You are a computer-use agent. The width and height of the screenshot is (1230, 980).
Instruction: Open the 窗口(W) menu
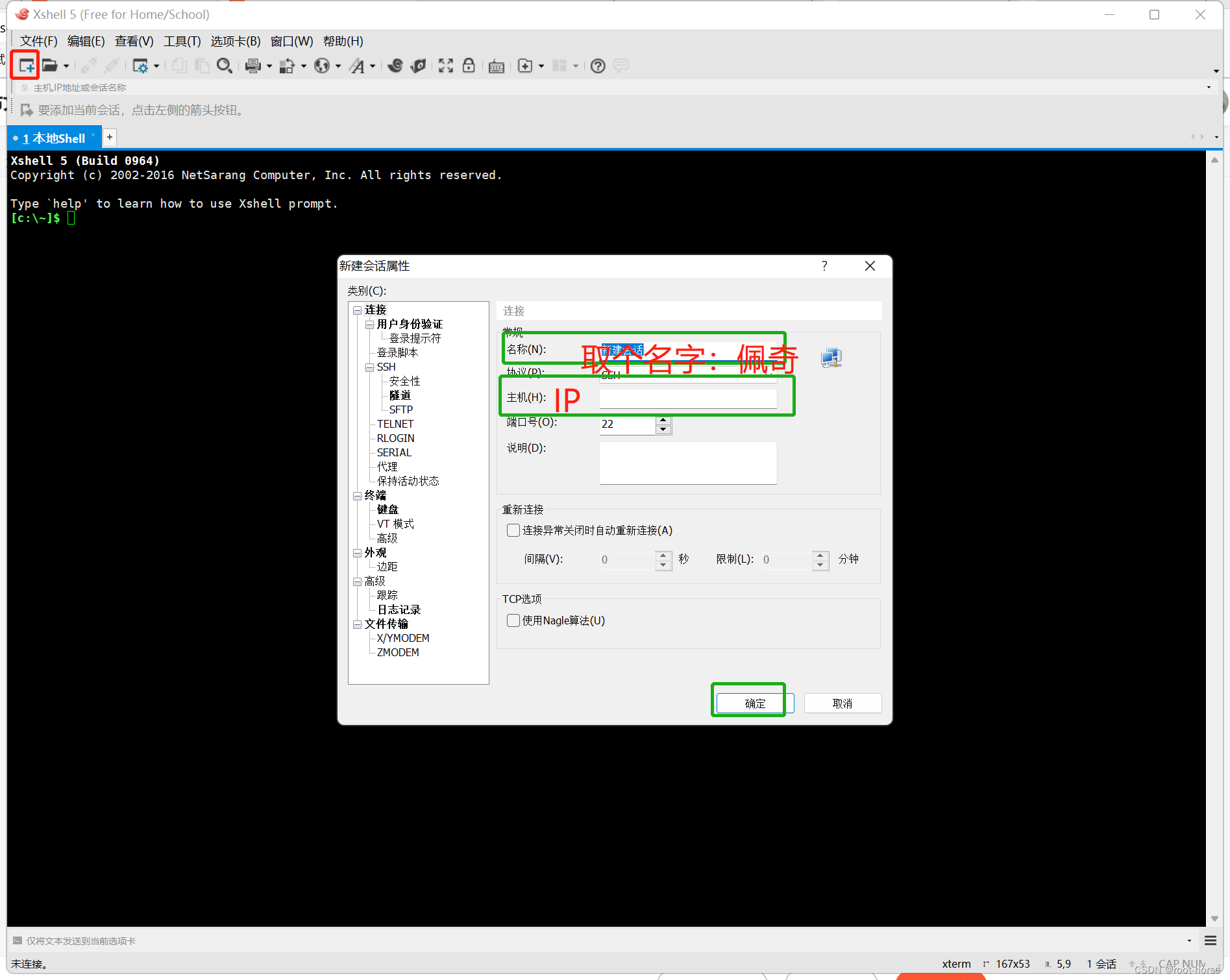coord(291,41)
